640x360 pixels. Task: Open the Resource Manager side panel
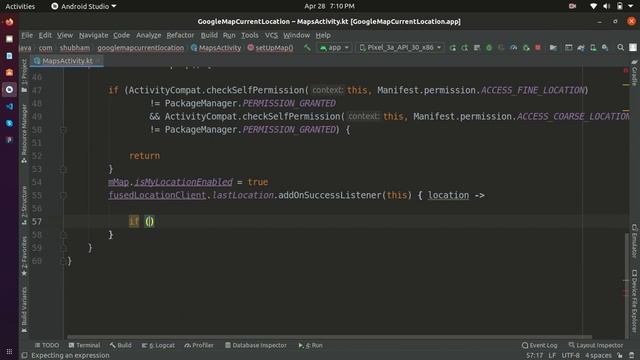point(24,133)
